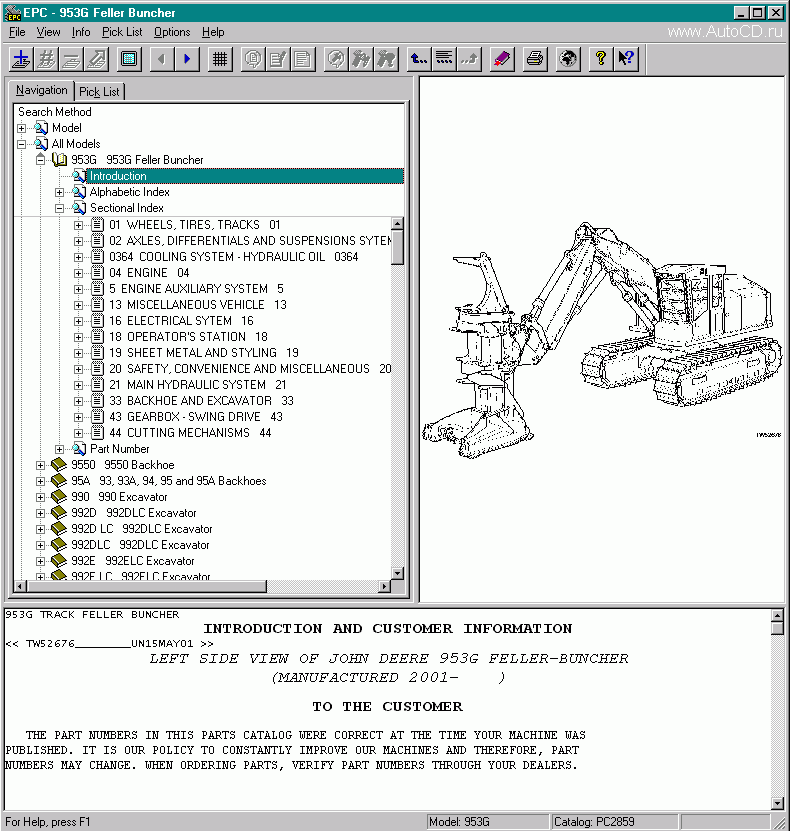Click the grid table toolbar icon

point(220,59)
